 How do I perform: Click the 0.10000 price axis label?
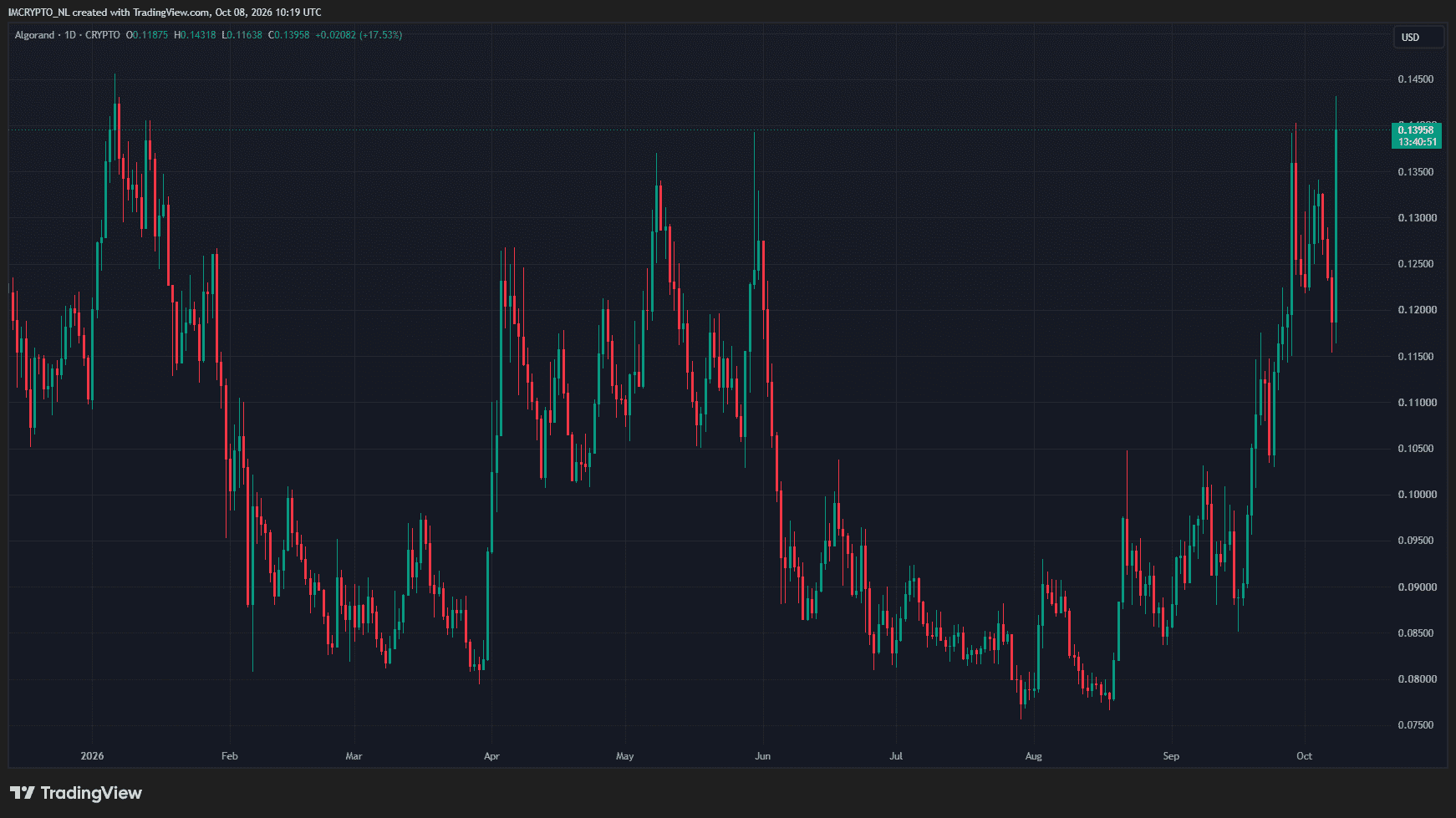[1417, 495]
